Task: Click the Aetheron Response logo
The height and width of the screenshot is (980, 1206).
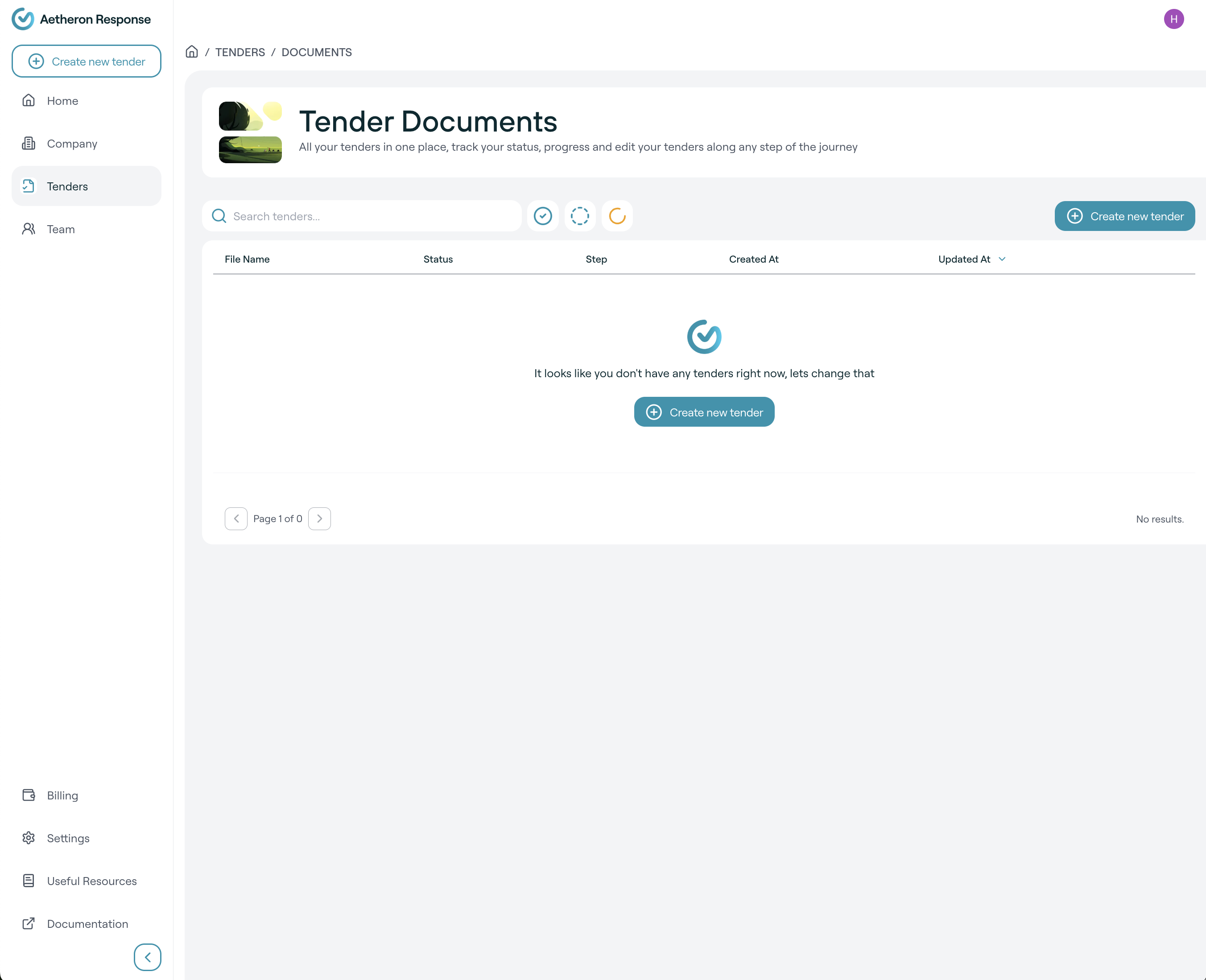Action: click(81, 19)
